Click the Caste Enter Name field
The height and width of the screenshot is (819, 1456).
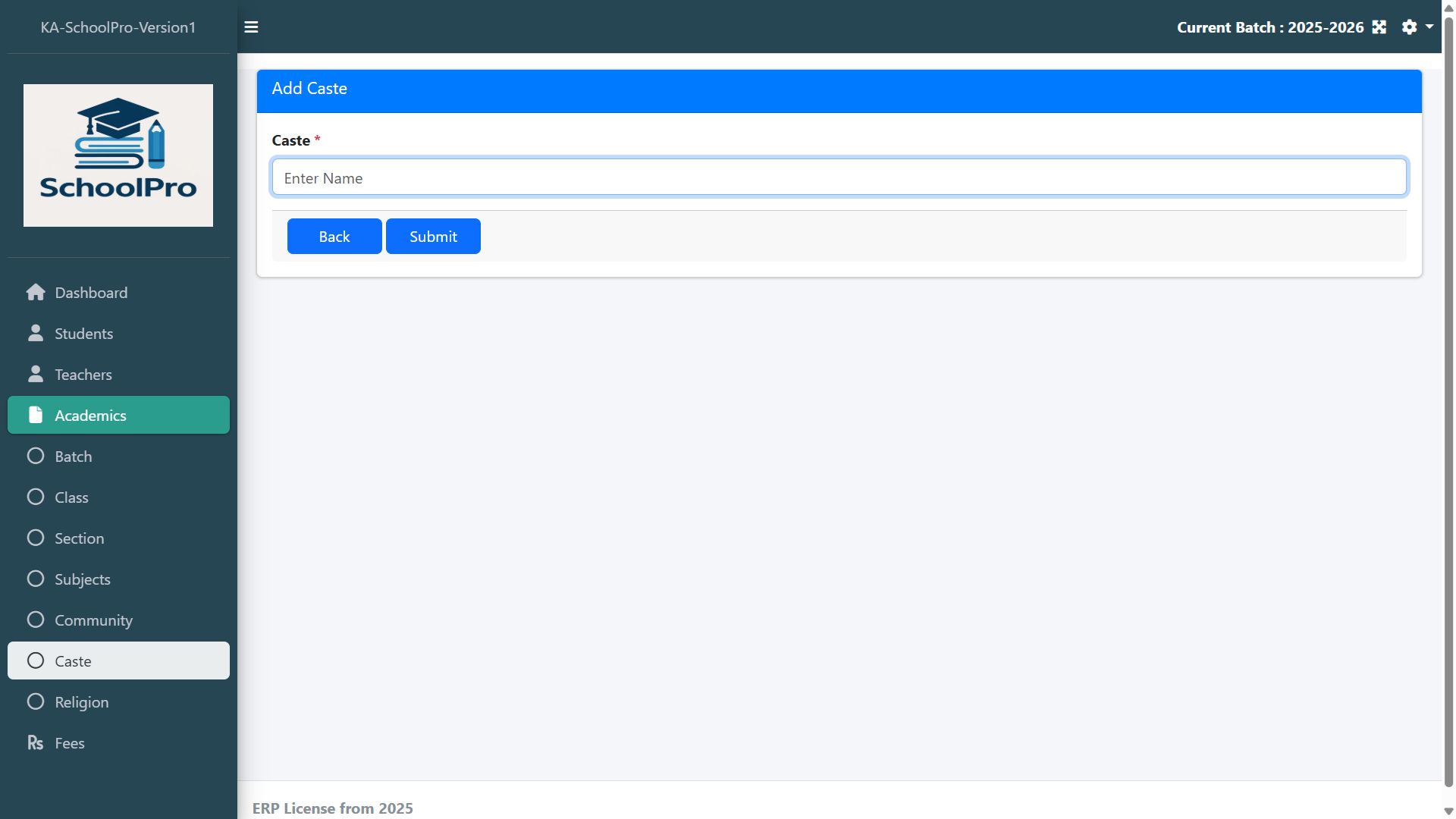pyautogui.click(x=839, y=177)
